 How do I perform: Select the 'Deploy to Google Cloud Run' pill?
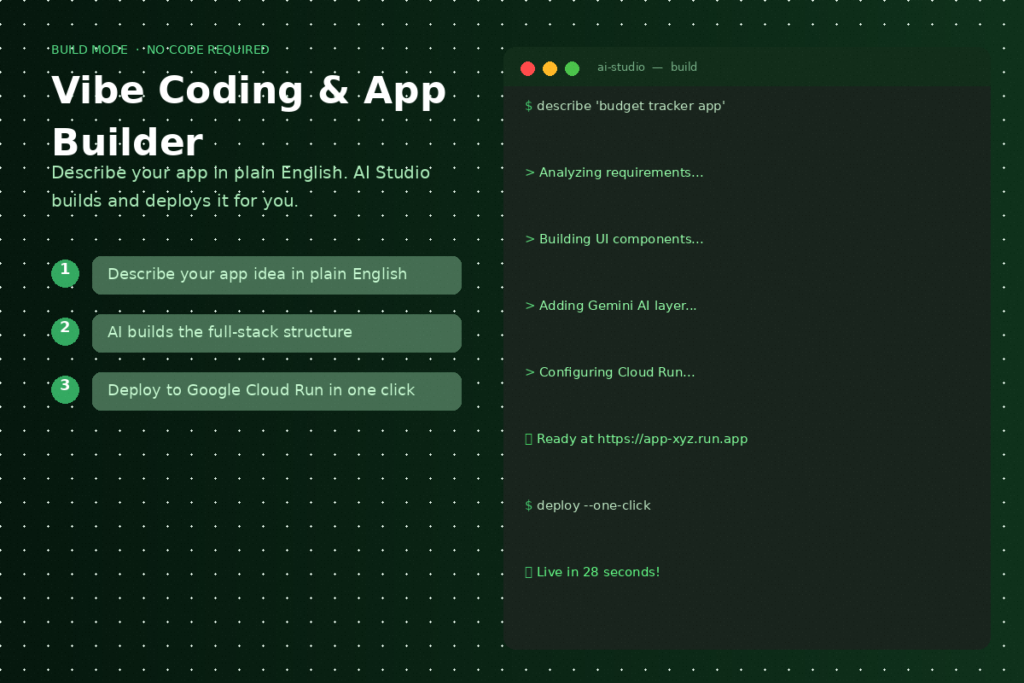[x=276, y=390]
